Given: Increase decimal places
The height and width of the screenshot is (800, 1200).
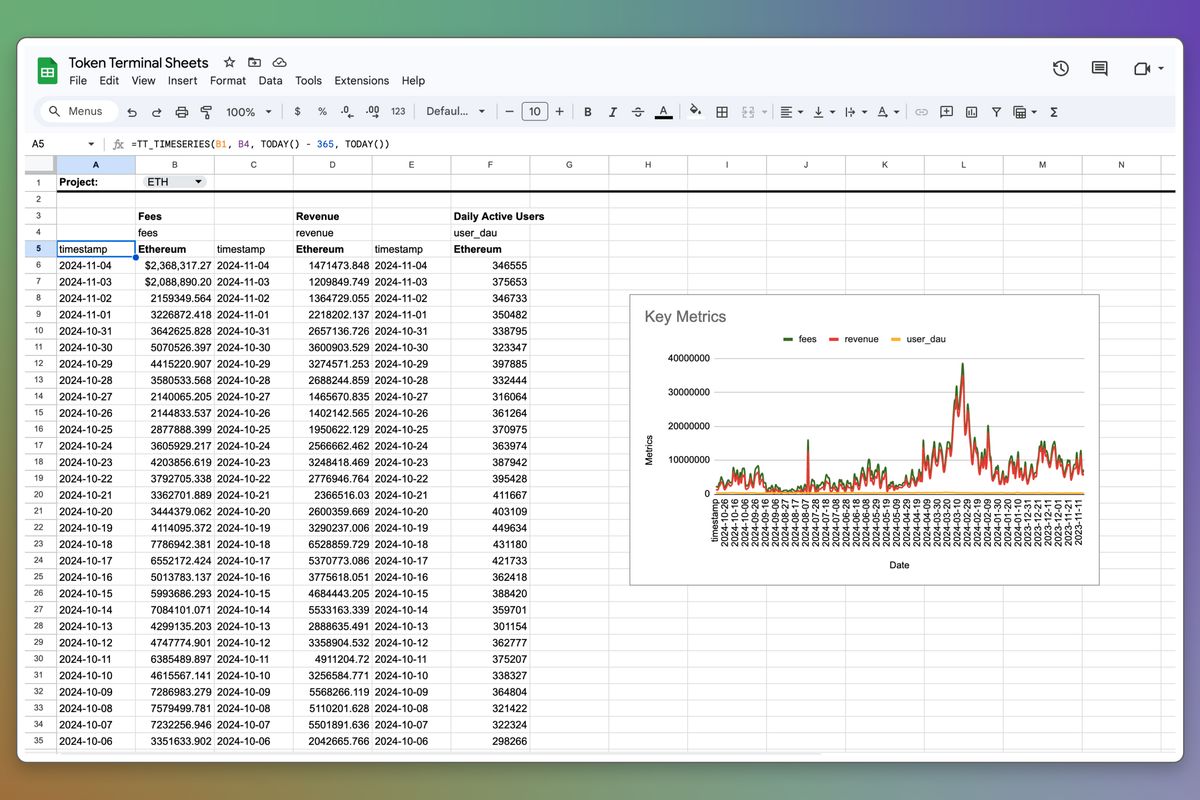Looking at the screenshot, I should [x=372, y=112].
